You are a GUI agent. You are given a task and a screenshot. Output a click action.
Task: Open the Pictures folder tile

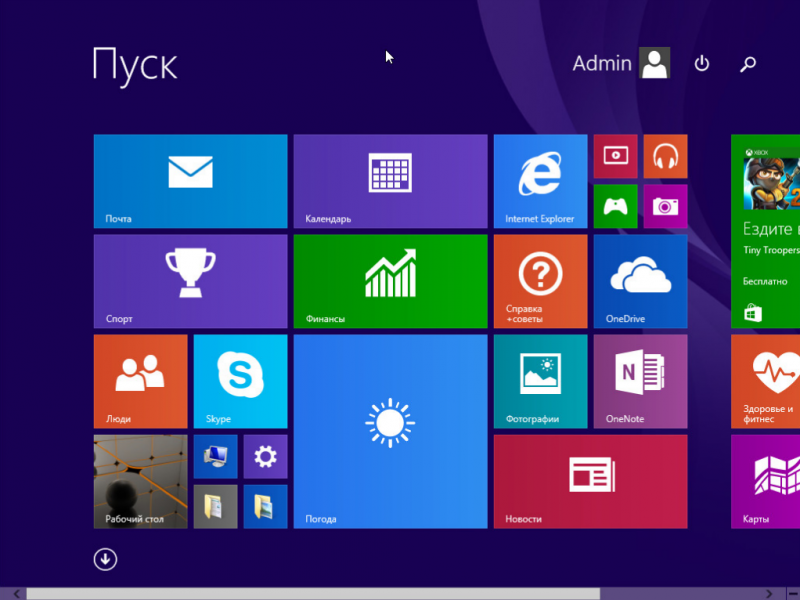click(x=265, y=506)
